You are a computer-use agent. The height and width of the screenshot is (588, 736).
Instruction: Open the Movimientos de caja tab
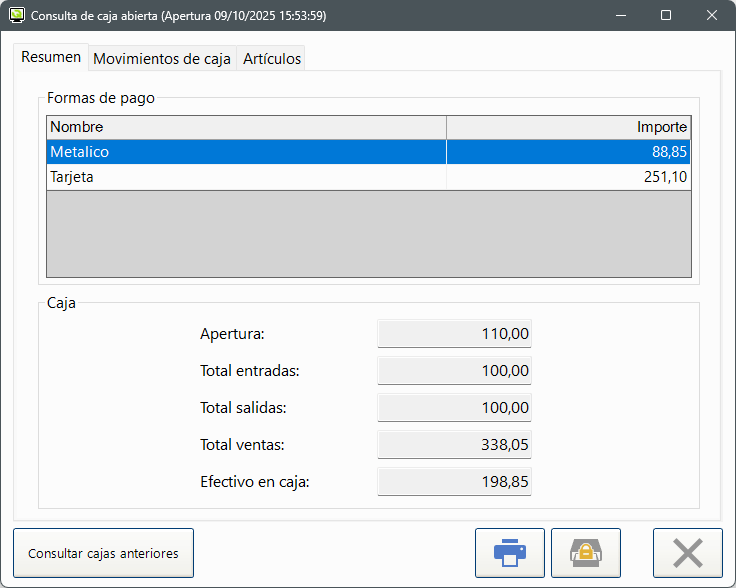[162, 59]
